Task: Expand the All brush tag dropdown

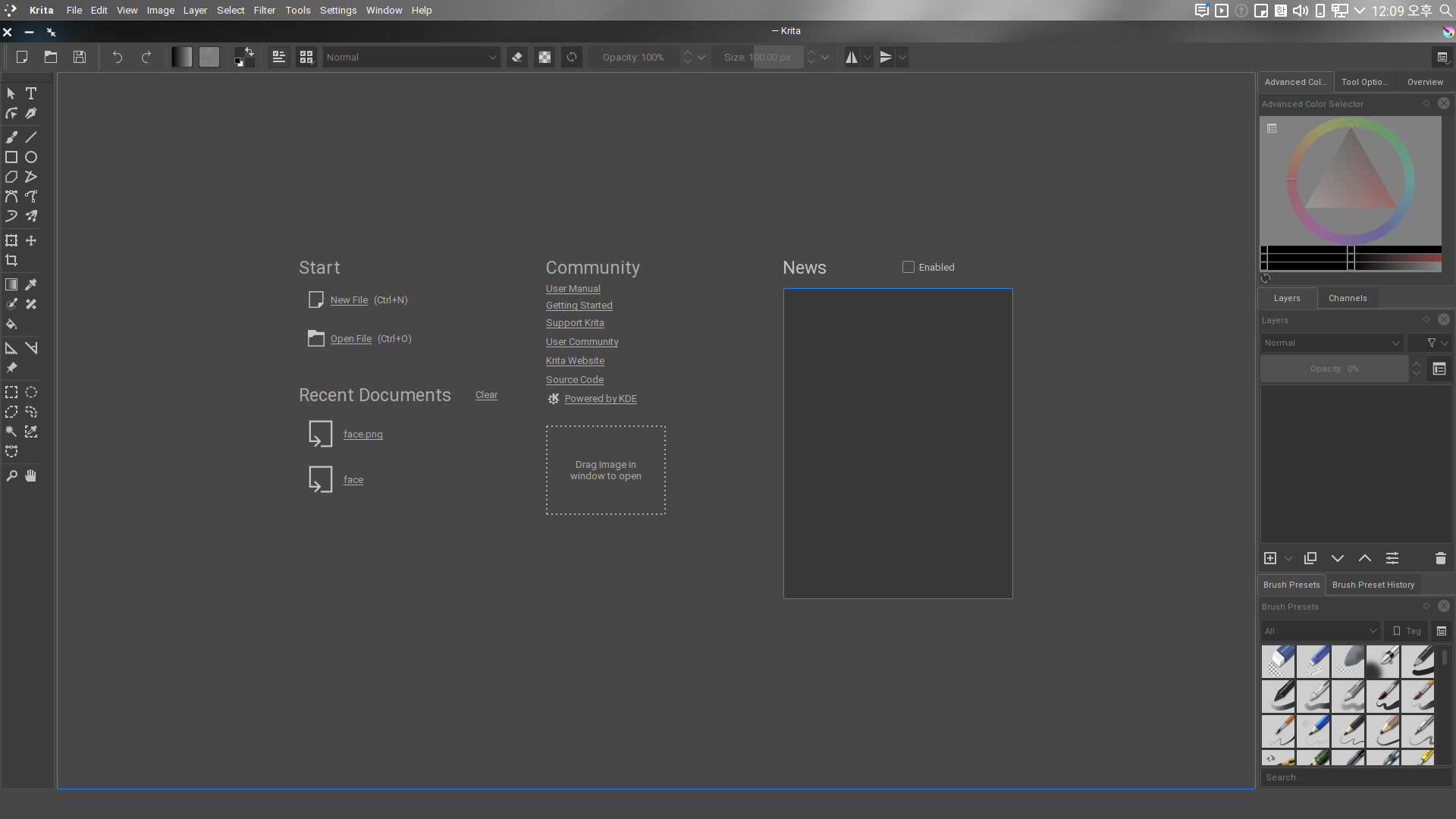Action: 1319,631
